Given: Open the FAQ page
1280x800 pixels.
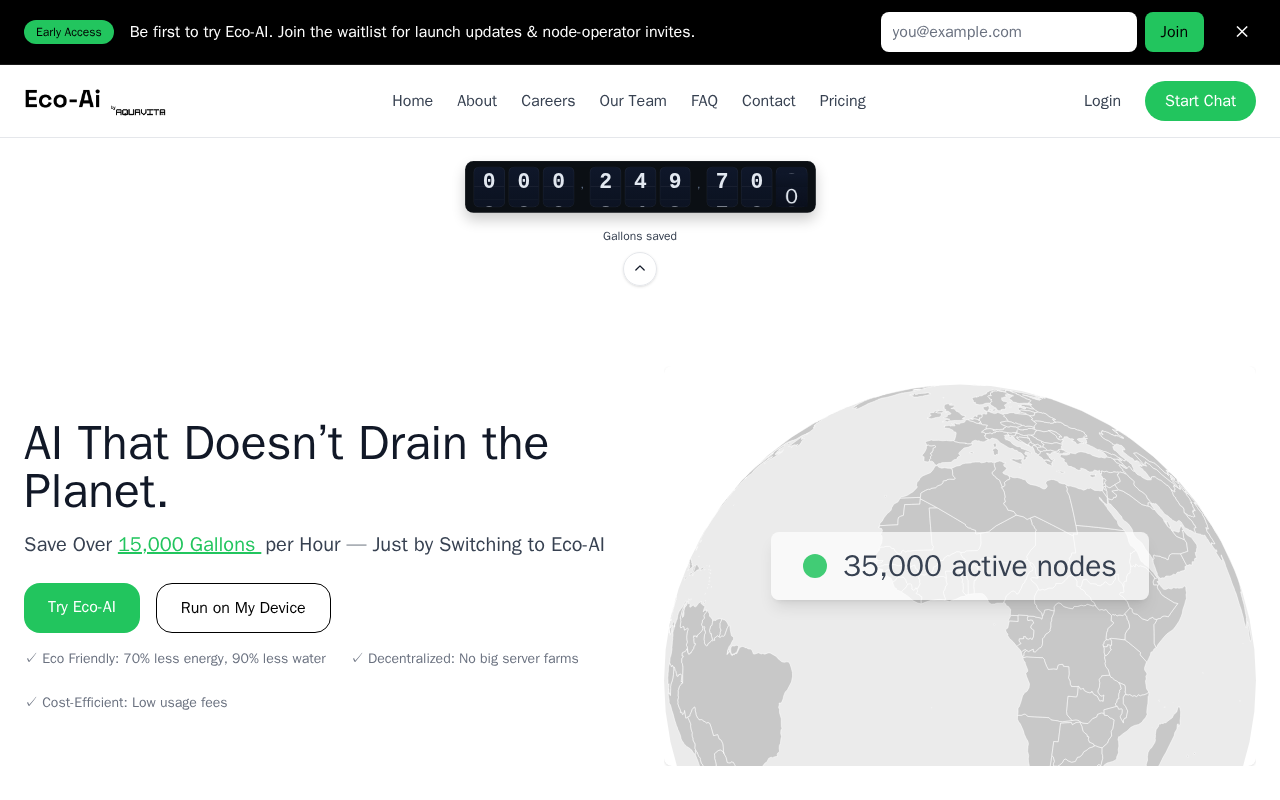Looking at the screenshot, I should pos(704,101).
